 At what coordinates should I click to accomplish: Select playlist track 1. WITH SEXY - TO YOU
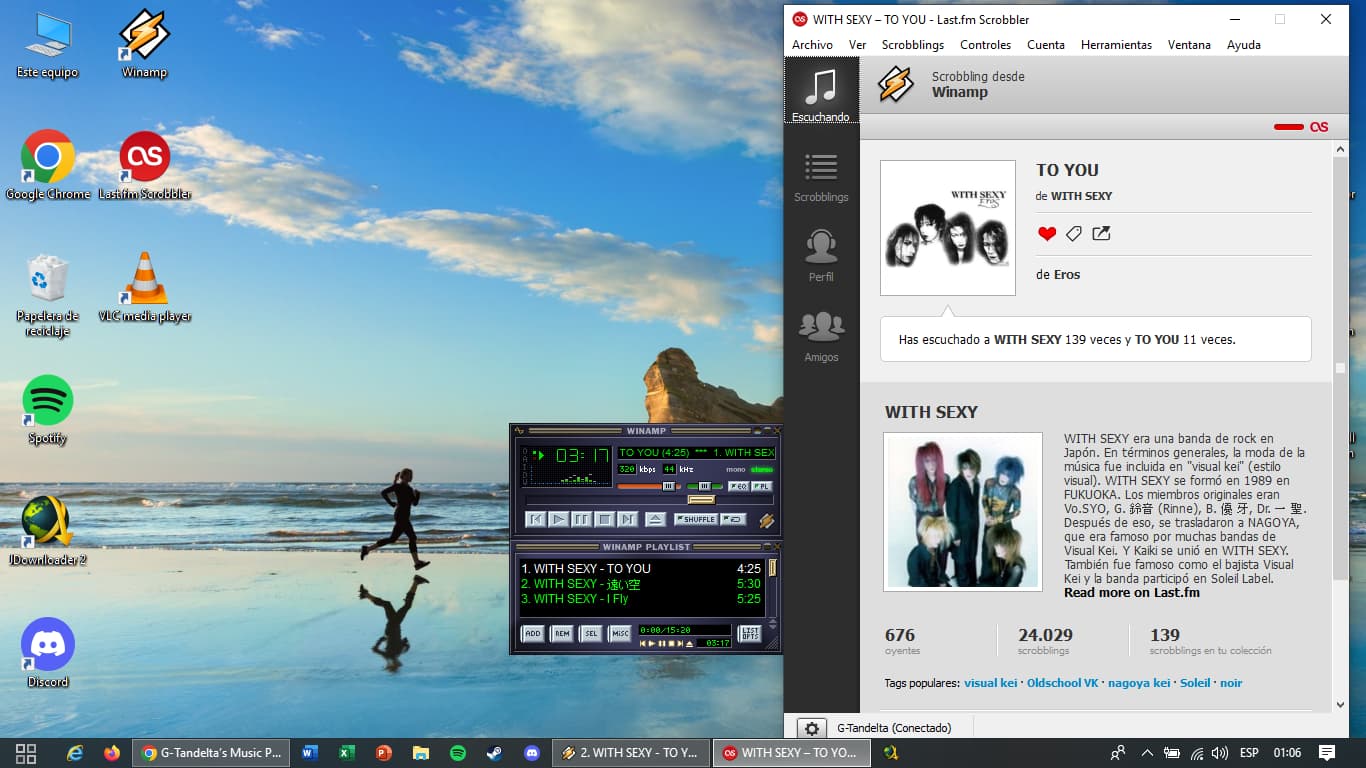(641, 569)
